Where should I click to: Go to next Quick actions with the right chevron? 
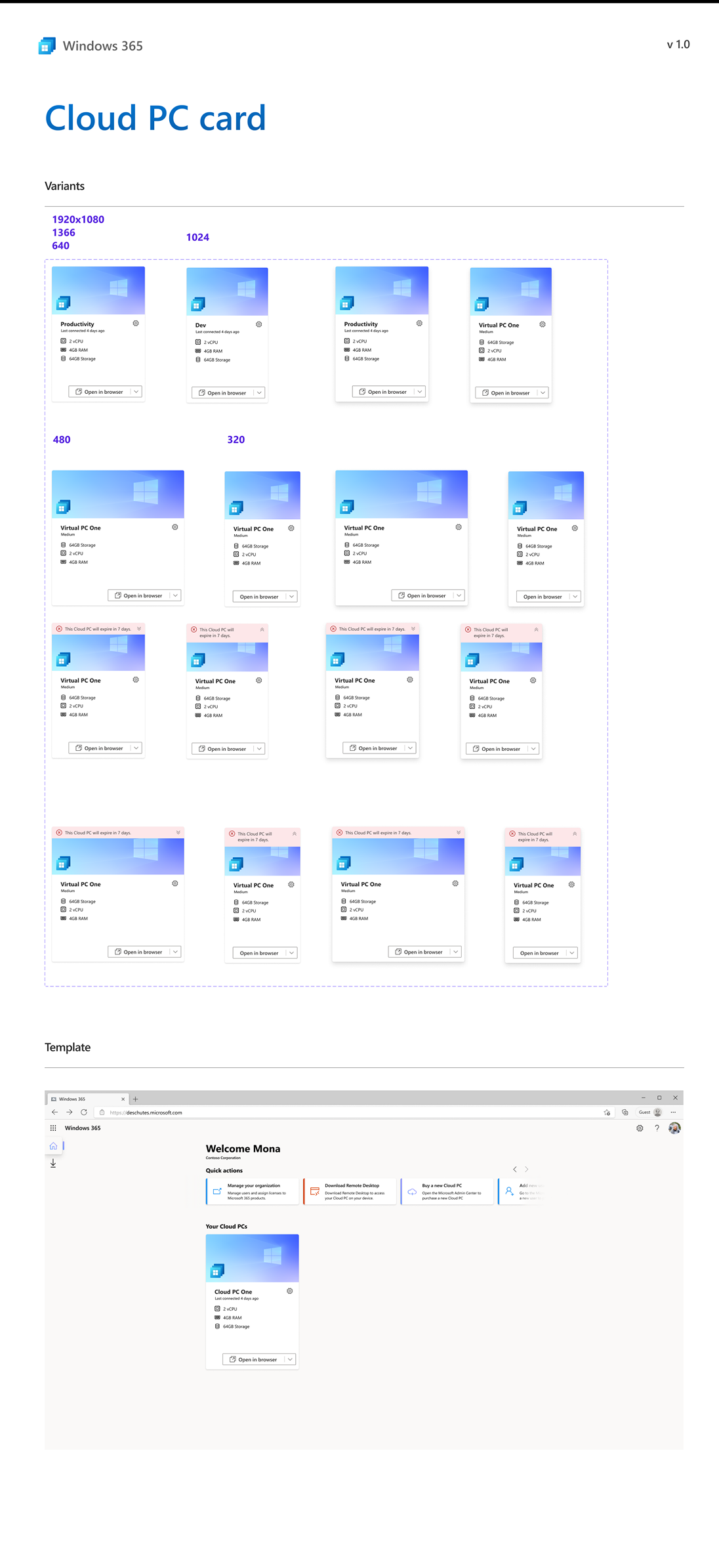coord(526,1169)
